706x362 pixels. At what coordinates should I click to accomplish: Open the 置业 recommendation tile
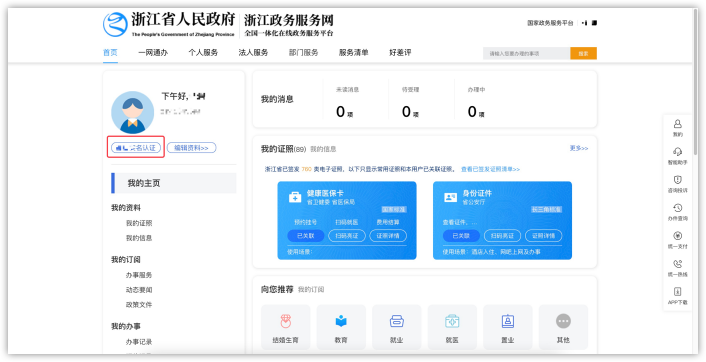point(508,327)
